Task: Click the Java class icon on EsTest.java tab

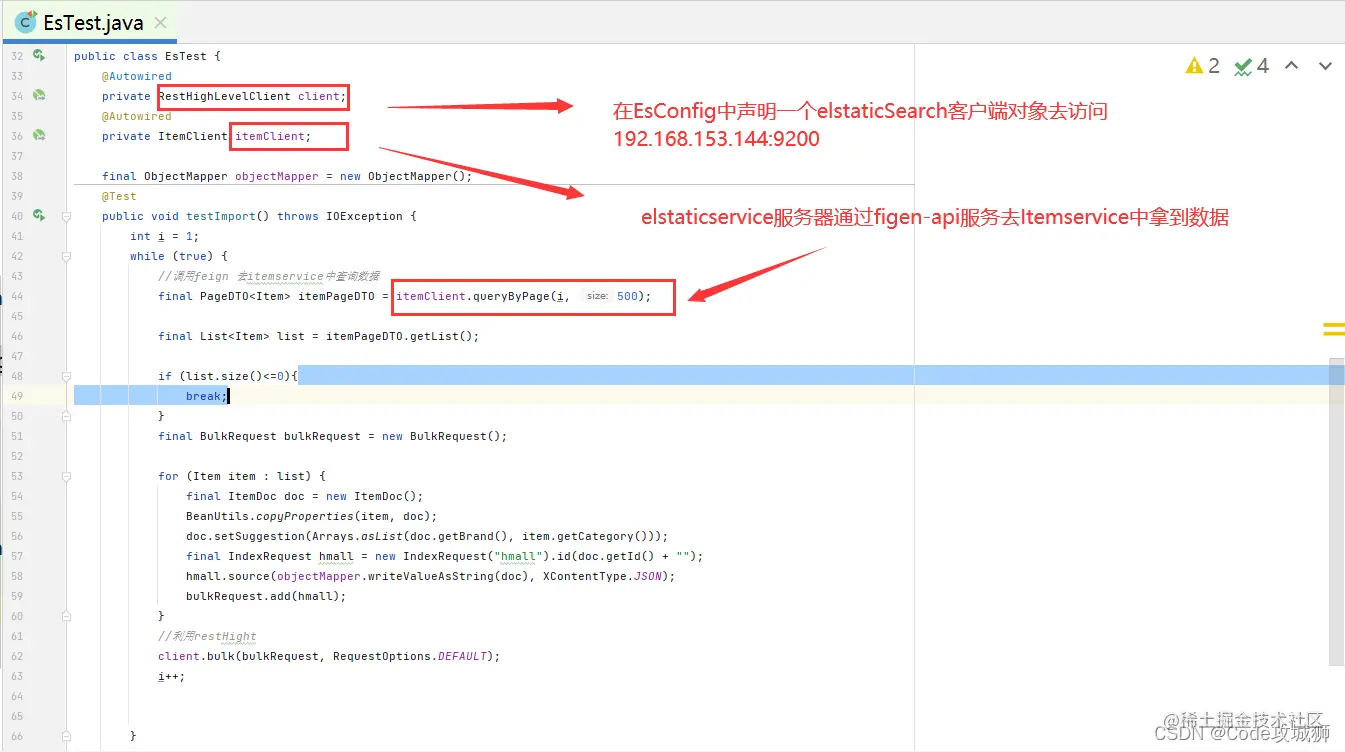Action: click(26, 22)
